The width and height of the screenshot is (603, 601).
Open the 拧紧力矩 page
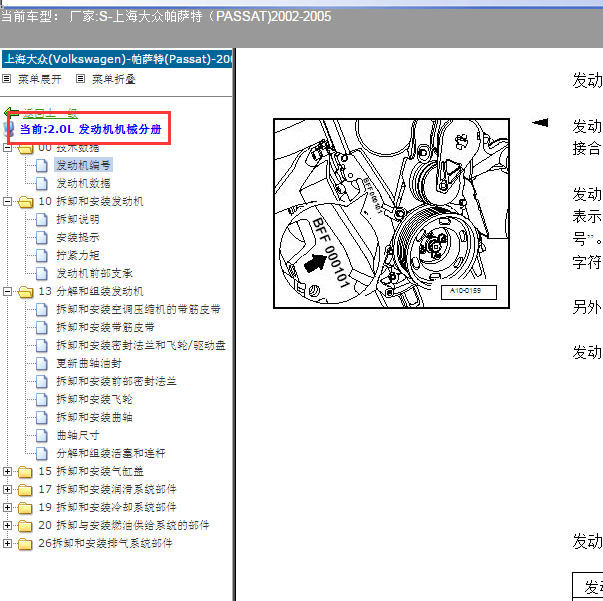[x=78, y=256]
